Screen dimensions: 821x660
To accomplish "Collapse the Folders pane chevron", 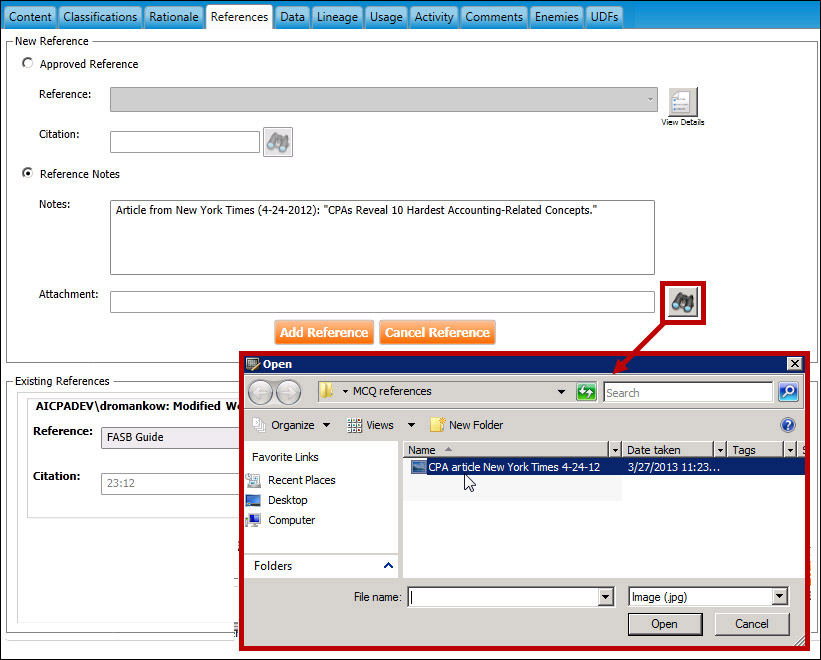I will pos(389,566).
